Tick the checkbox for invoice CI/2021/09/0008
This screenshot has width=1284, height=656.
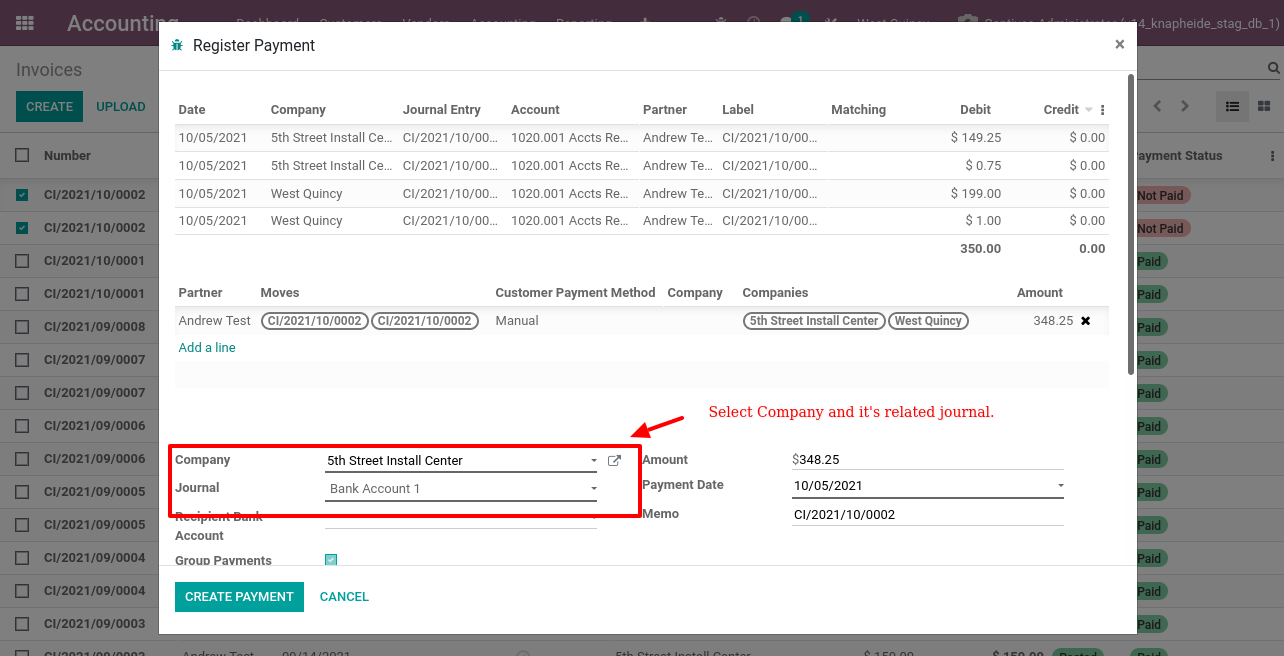point(22,327)
